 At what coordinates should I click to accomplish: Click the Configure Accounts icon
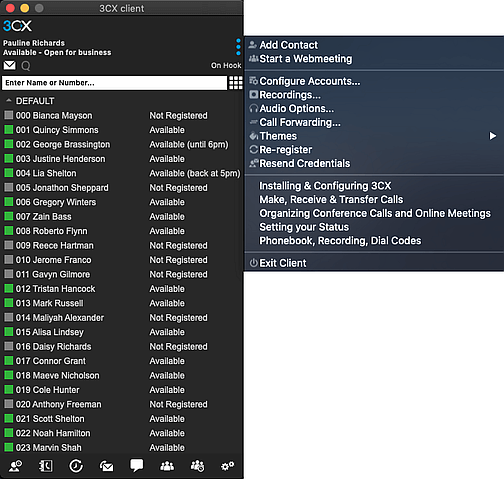254,81
